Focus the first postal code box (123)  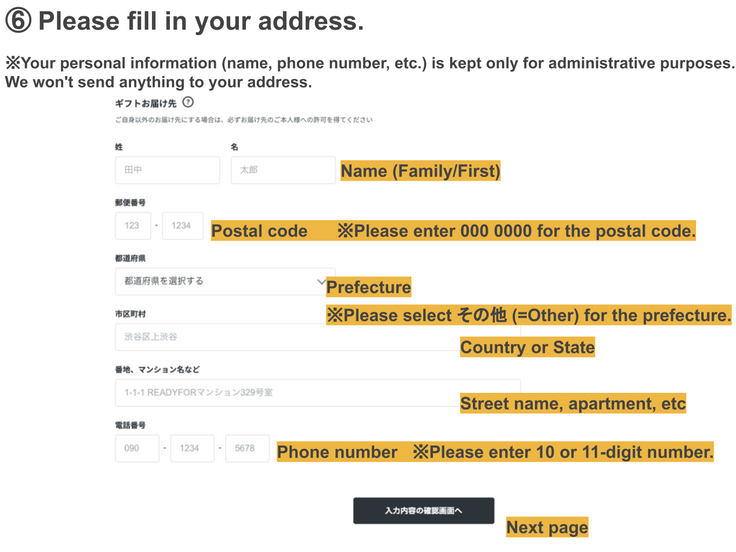[x=133, y=226]
